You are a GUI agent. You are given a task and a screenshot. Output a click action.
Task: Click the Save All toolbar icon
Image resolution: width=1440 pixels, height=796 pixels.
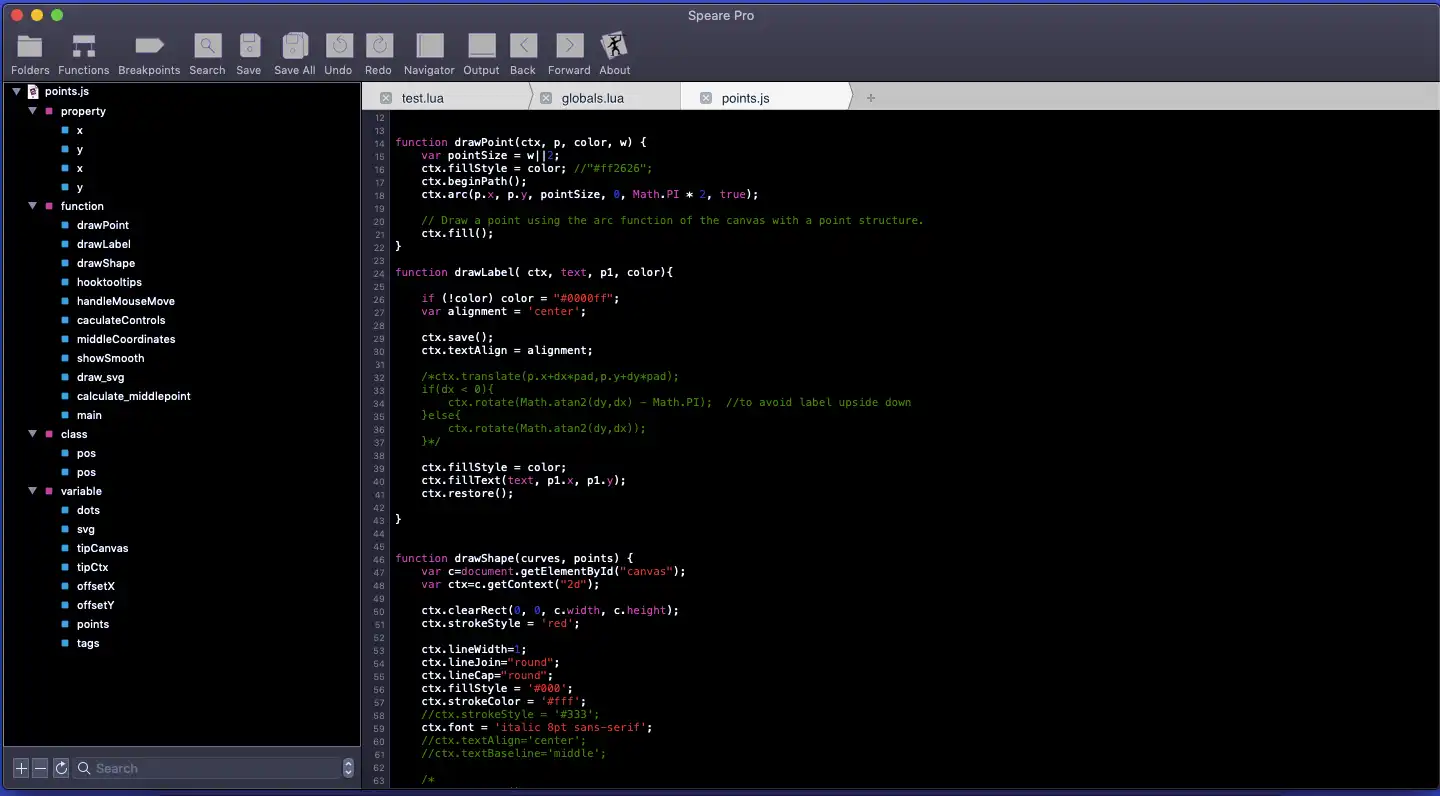pyautogui.click(x=294, y=47)
